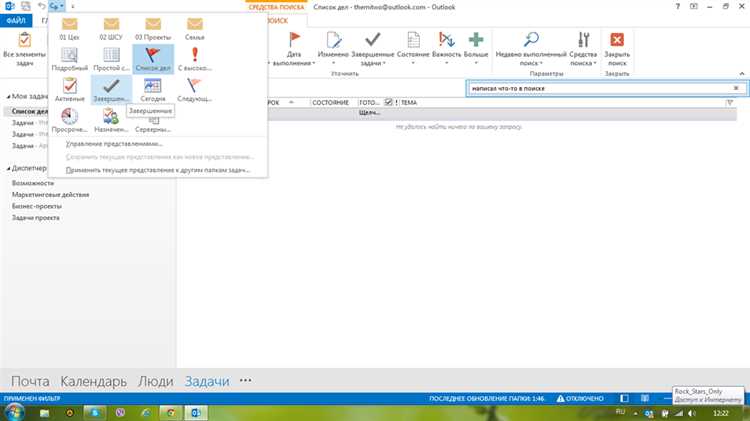750x421 pixels.
Task: Collapse the Мои задачи group
Action: click(8, 97)
